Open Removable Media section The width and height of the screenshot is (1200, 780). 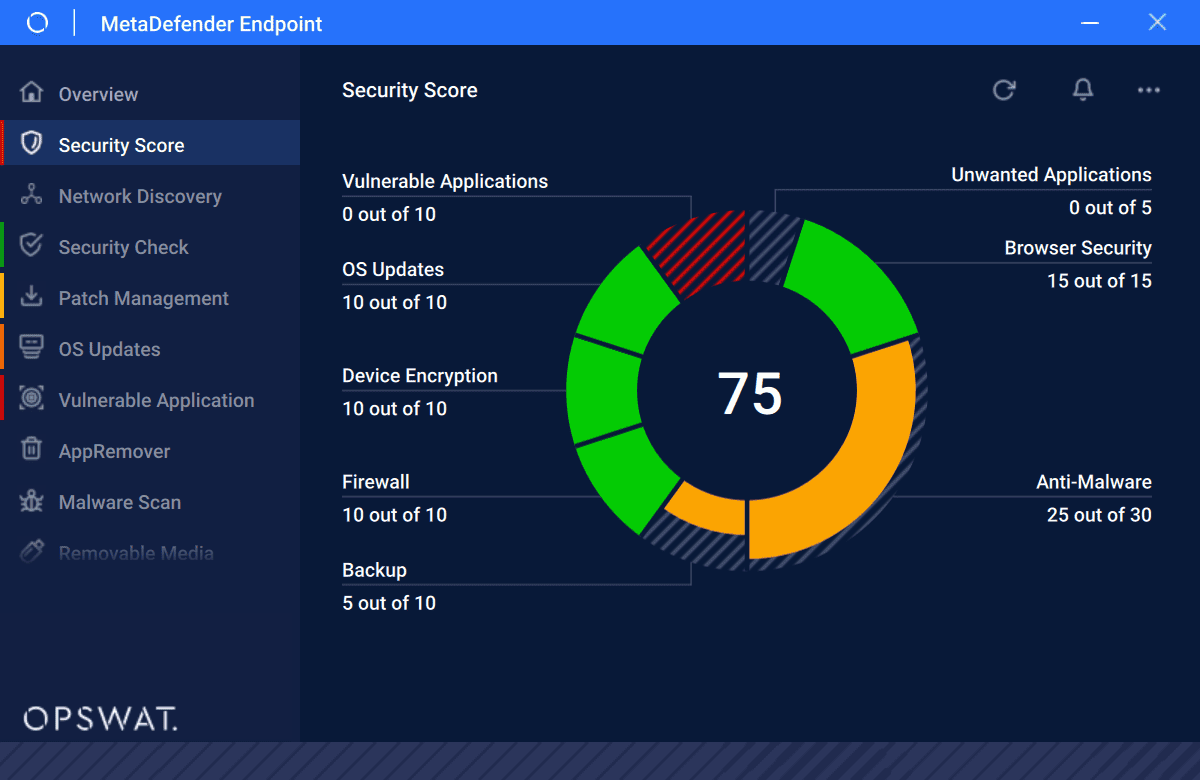click(x=150, y=553)
